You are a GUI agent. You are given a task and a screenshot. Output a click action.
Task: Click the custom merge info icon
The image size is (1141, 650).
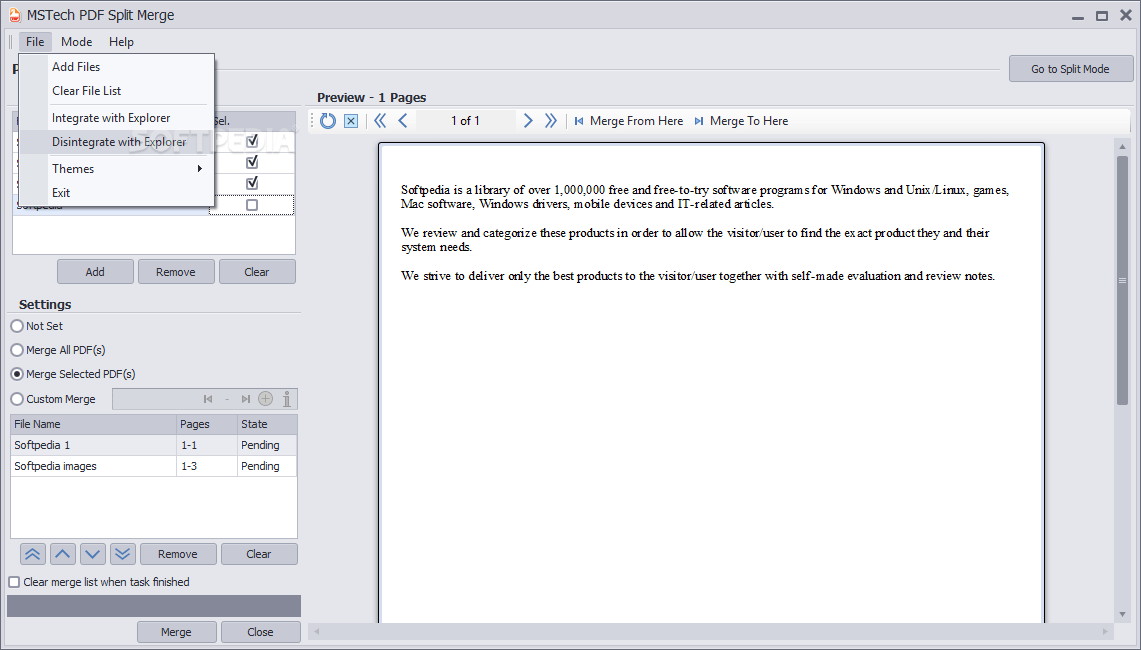(x=287, y=399)
